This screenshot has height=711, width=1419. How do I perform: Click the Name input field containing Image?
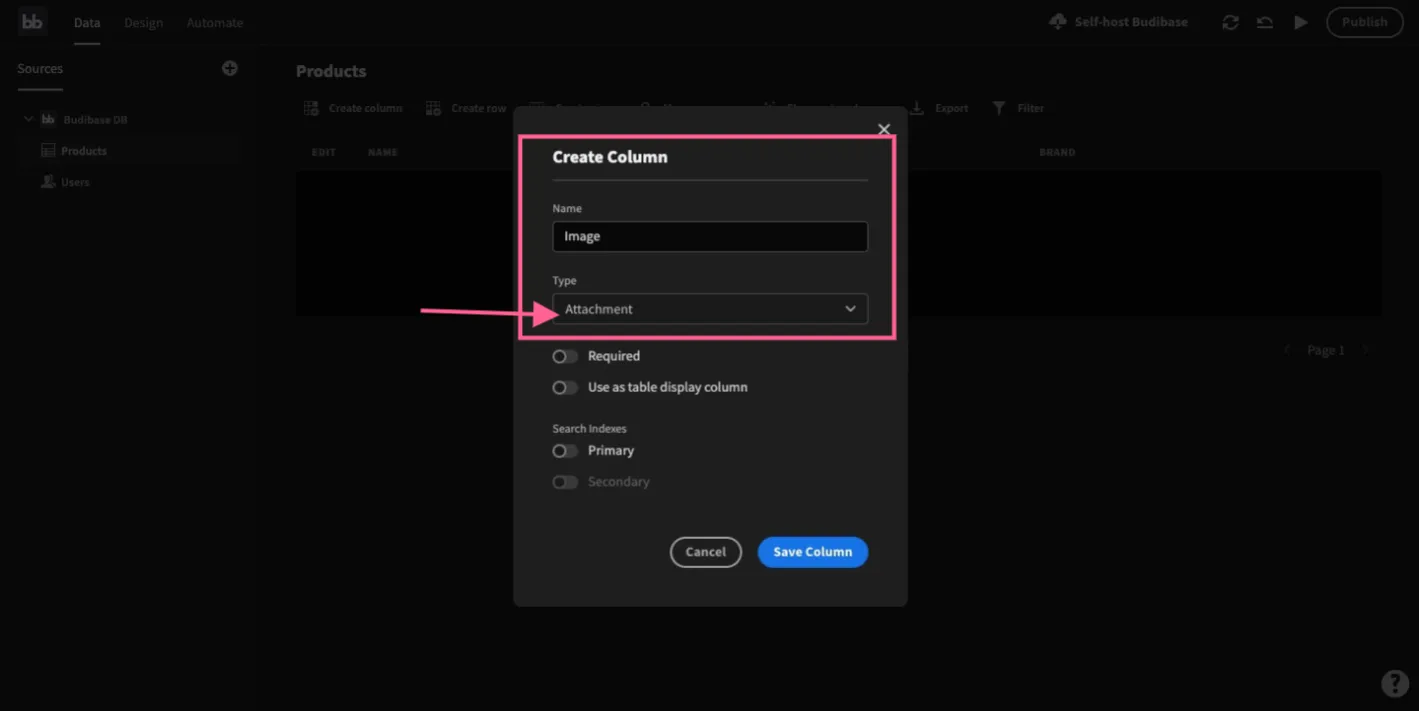pyautogui.click(x=710, y=236)
